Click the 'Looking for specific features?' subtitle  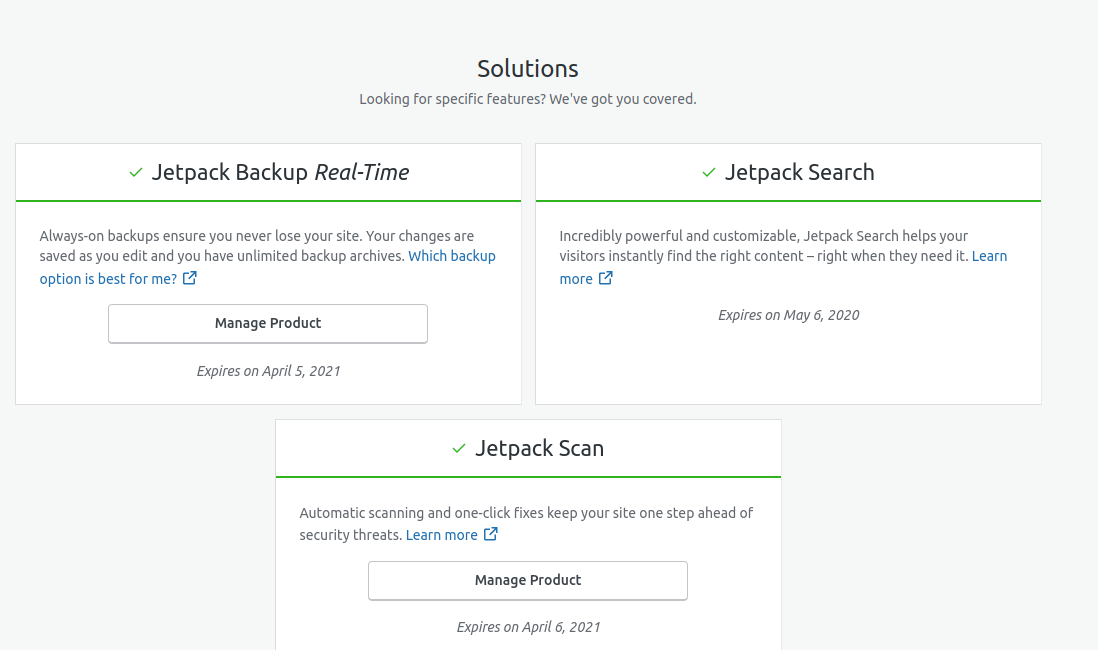point(528,99)
